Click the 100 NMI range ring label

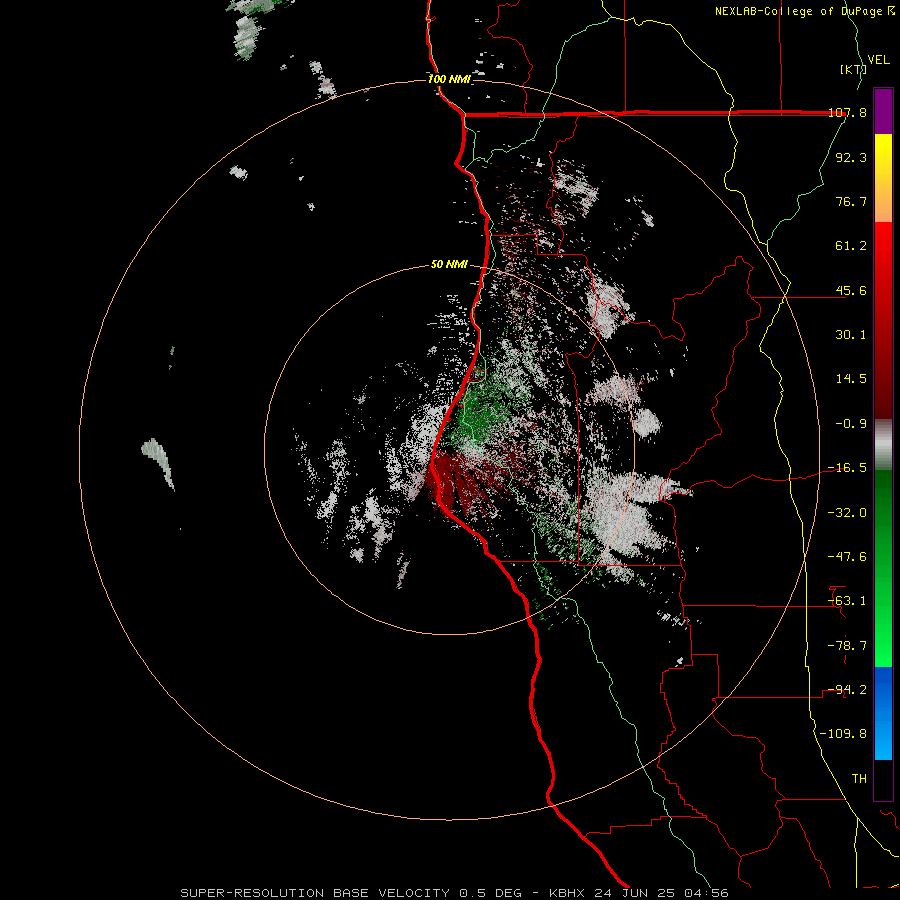coord(449,79)
